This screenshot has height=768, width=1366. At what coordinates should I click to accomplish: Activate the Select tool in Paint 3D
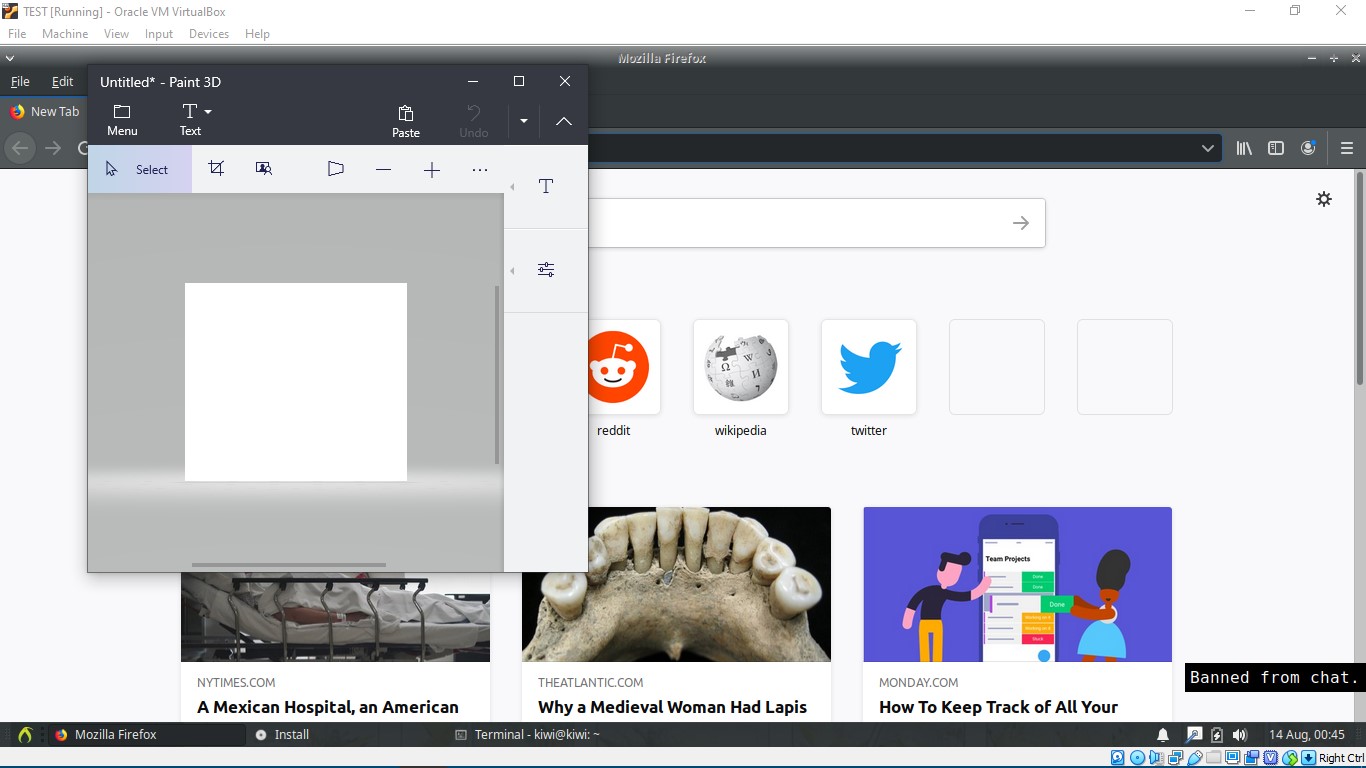(x=139, y=169)
